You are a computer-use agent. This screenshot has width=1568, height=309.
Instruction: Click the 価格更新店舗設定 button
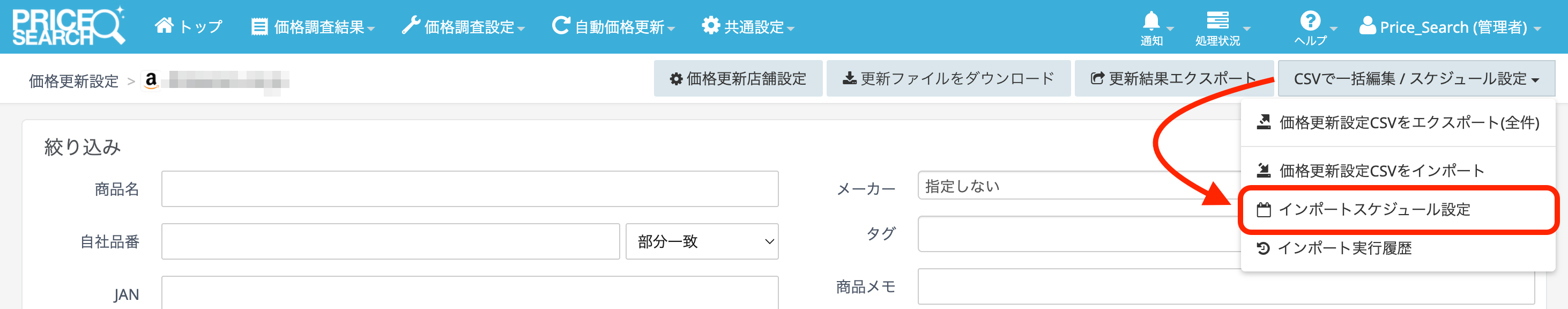point(738,78)
